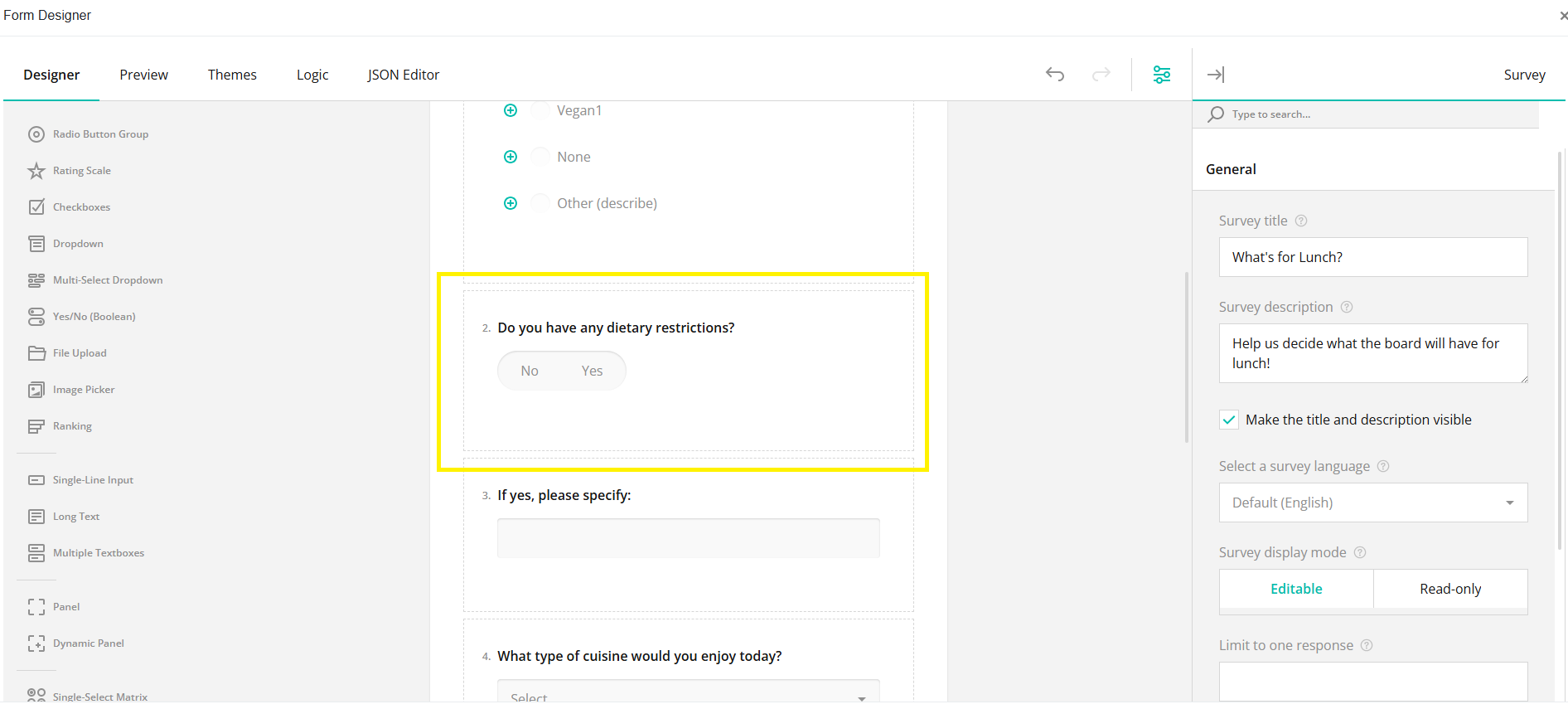Click the Multiple Textboxes icon
The image size is (1568, 709).
click(x=36, y=553)
